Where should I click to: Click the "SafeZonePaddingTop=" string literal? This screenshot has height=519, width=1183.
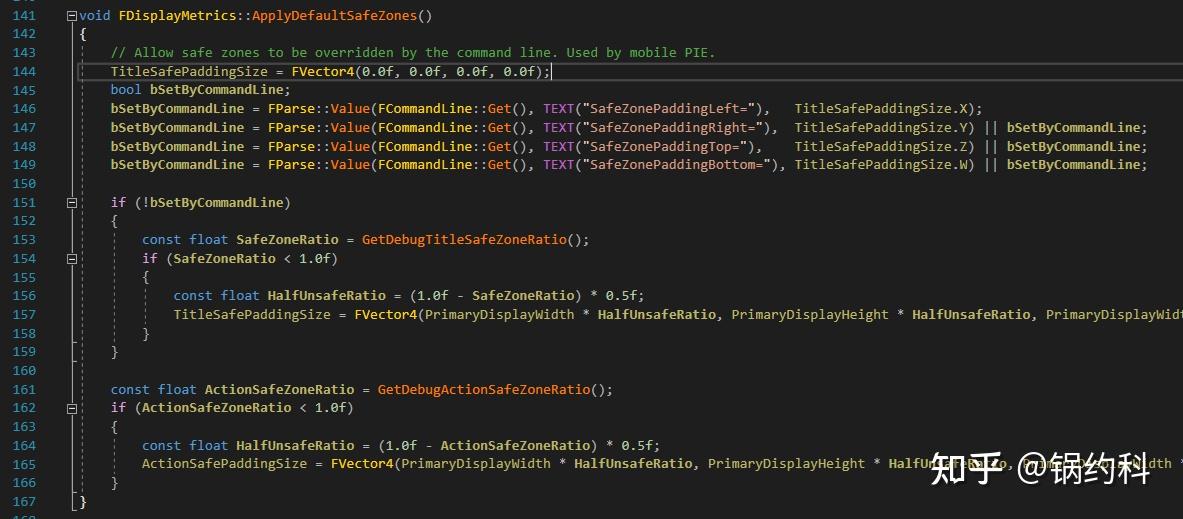point(665,146)
